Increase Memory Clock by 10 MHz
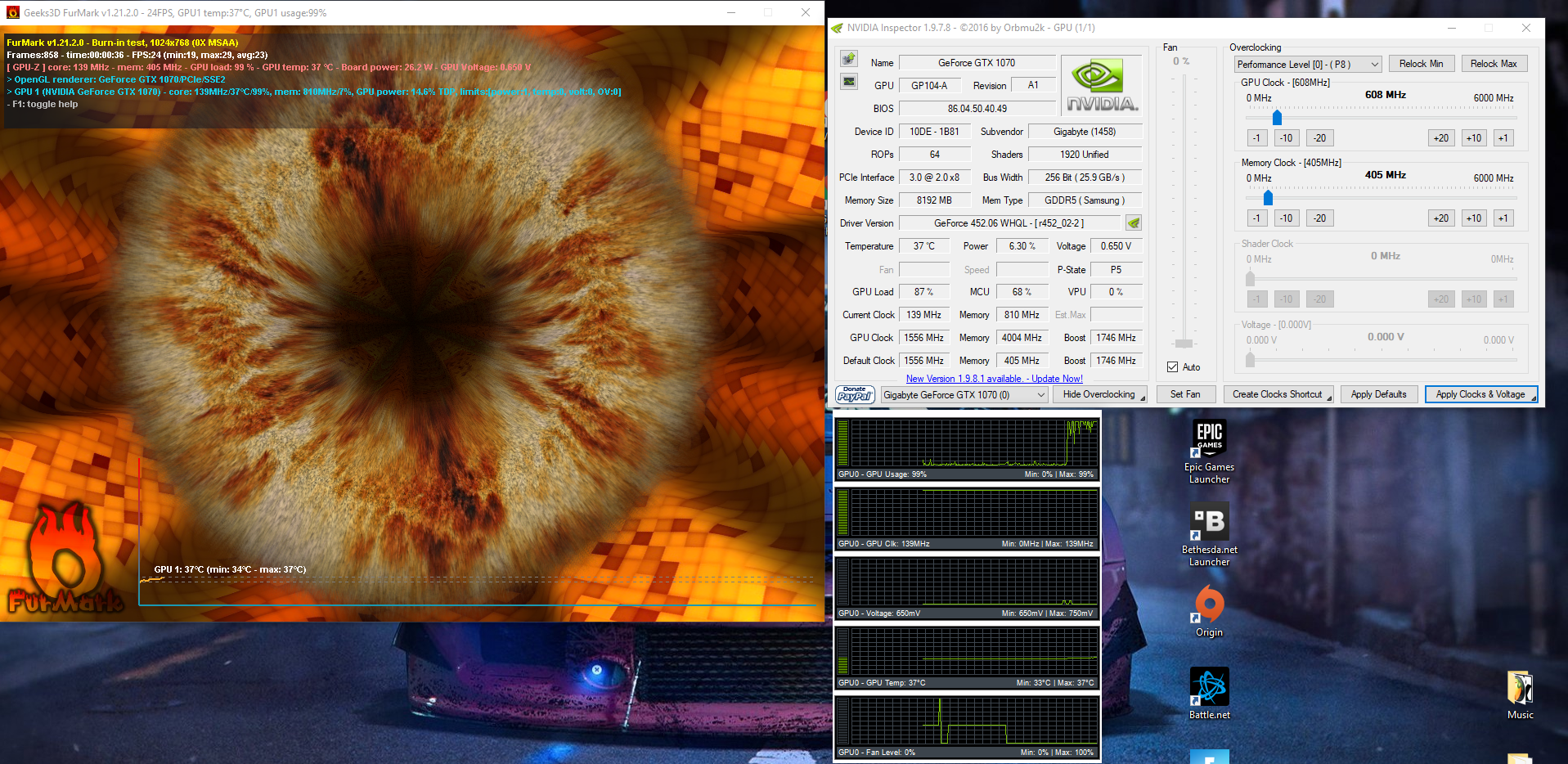 [1474, 218]
